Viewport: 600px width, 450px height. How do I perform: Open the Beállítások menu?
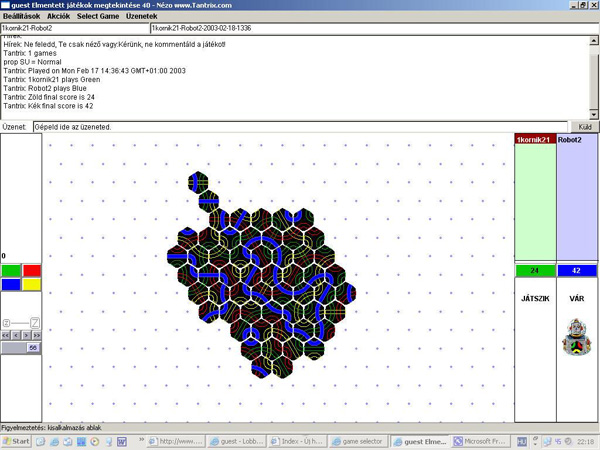point(21,17)
